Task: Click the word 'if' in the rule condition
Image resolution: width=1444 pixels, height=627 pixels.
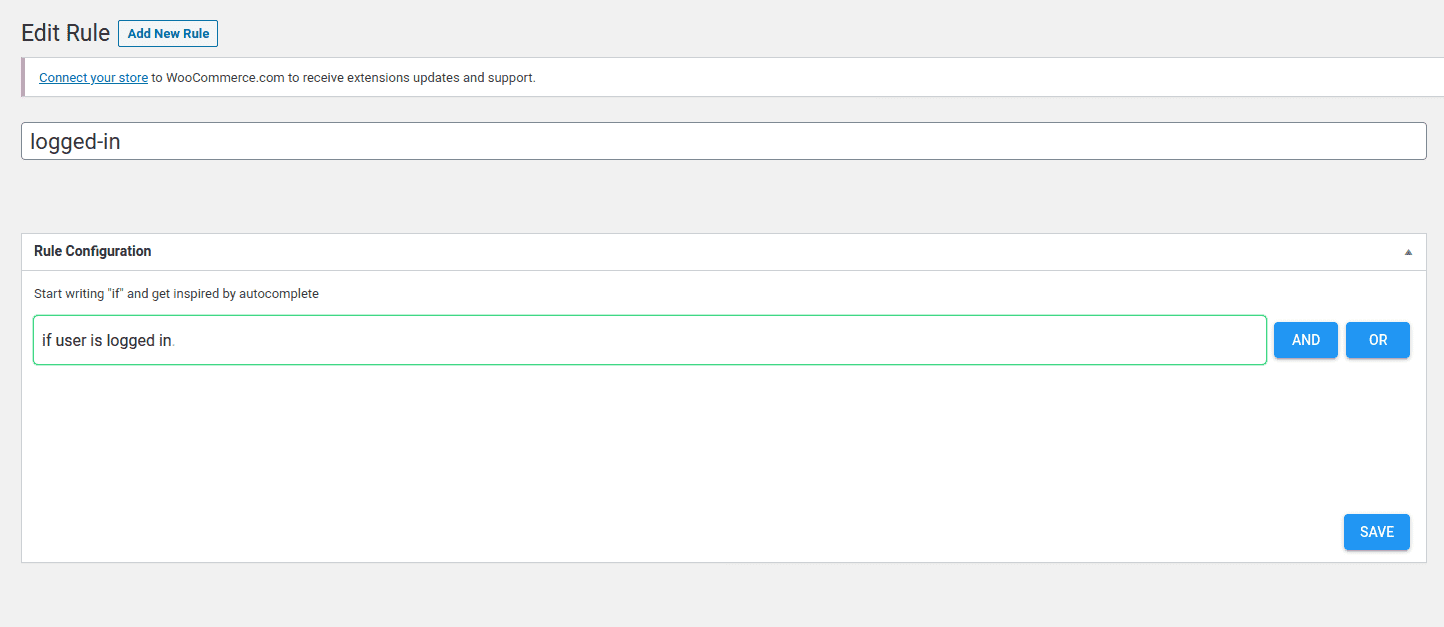Action: pyautogui.click(x=46, y=341)
